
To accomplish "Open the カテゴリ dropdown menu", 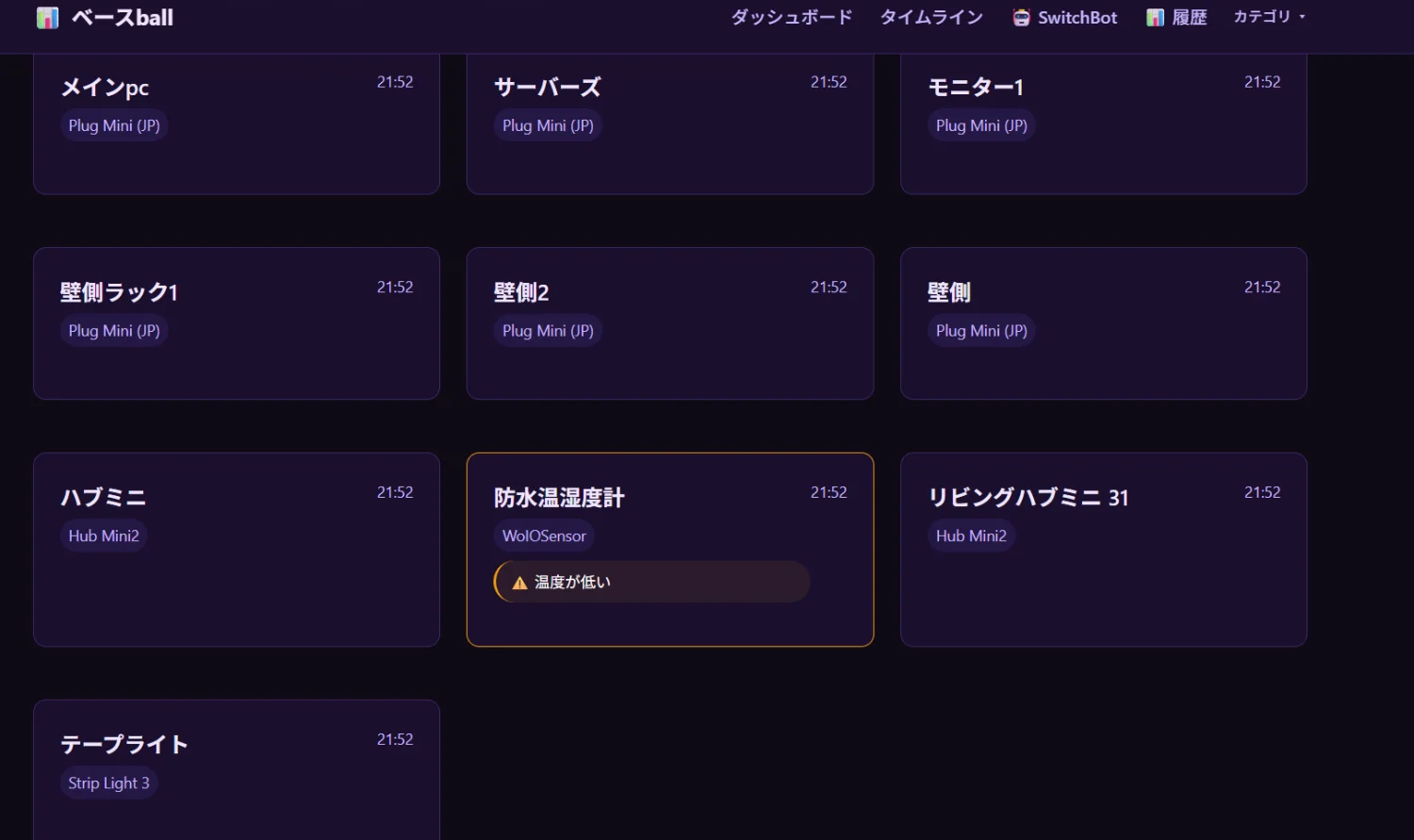I will (x=1269, y=17).
